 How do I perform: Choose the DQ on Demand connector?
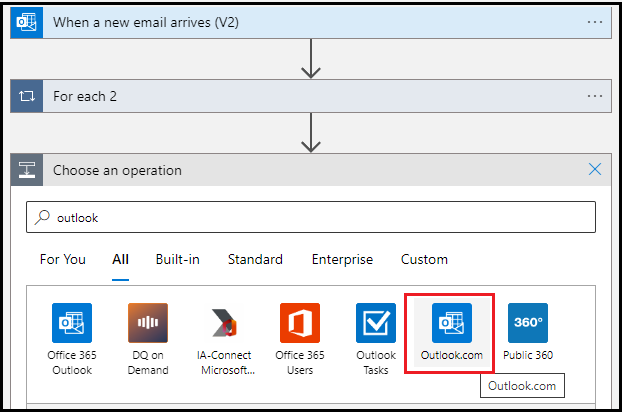[148, 323]
